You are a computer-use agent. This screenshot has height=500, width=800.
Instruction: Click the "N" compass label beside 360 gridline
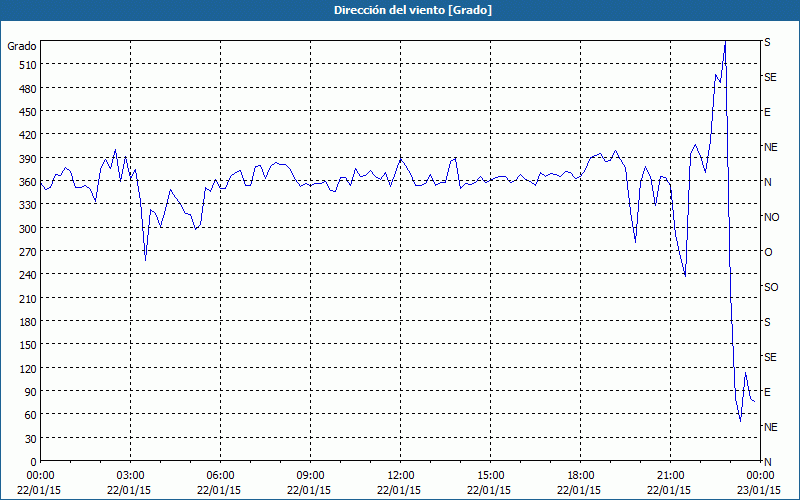pos(767,182)
